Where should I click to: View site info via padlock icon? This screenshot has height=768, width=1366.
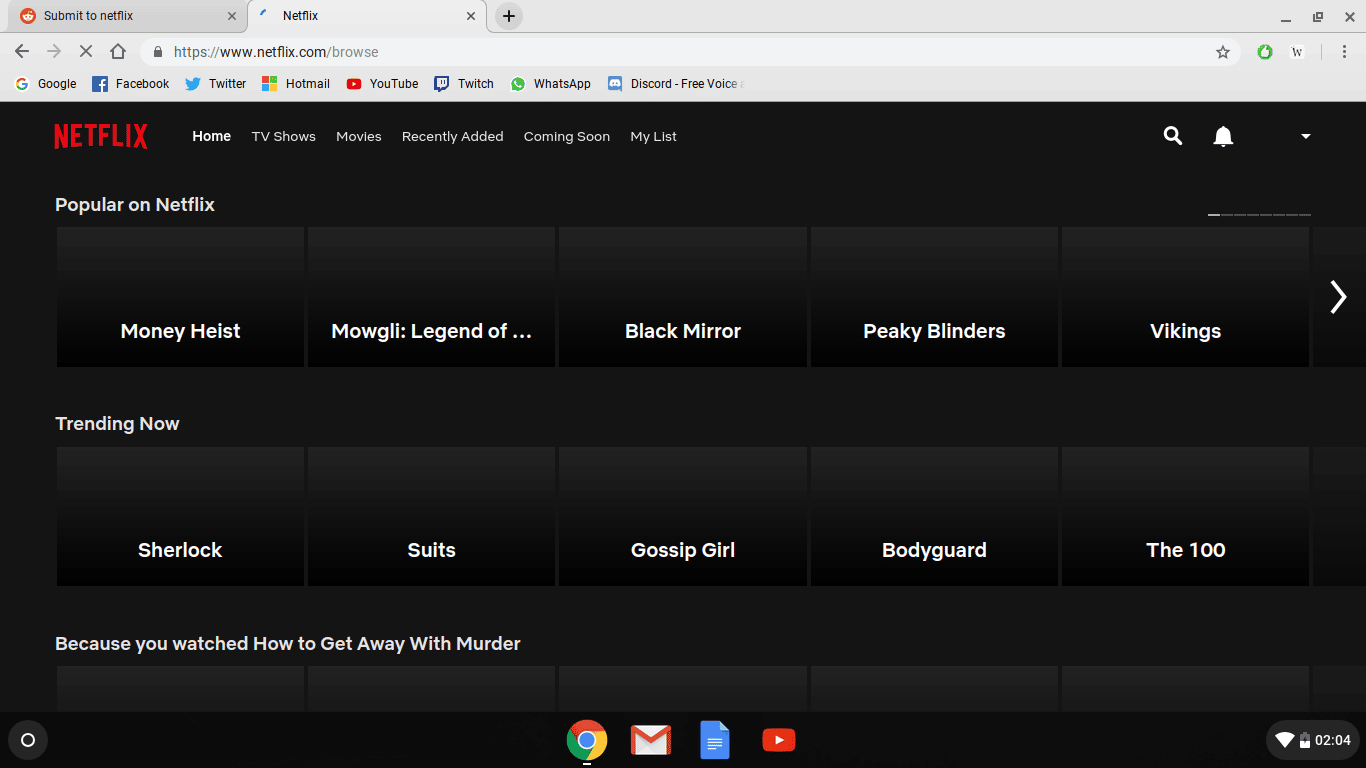pyautogui.click(x=158, y=52)
